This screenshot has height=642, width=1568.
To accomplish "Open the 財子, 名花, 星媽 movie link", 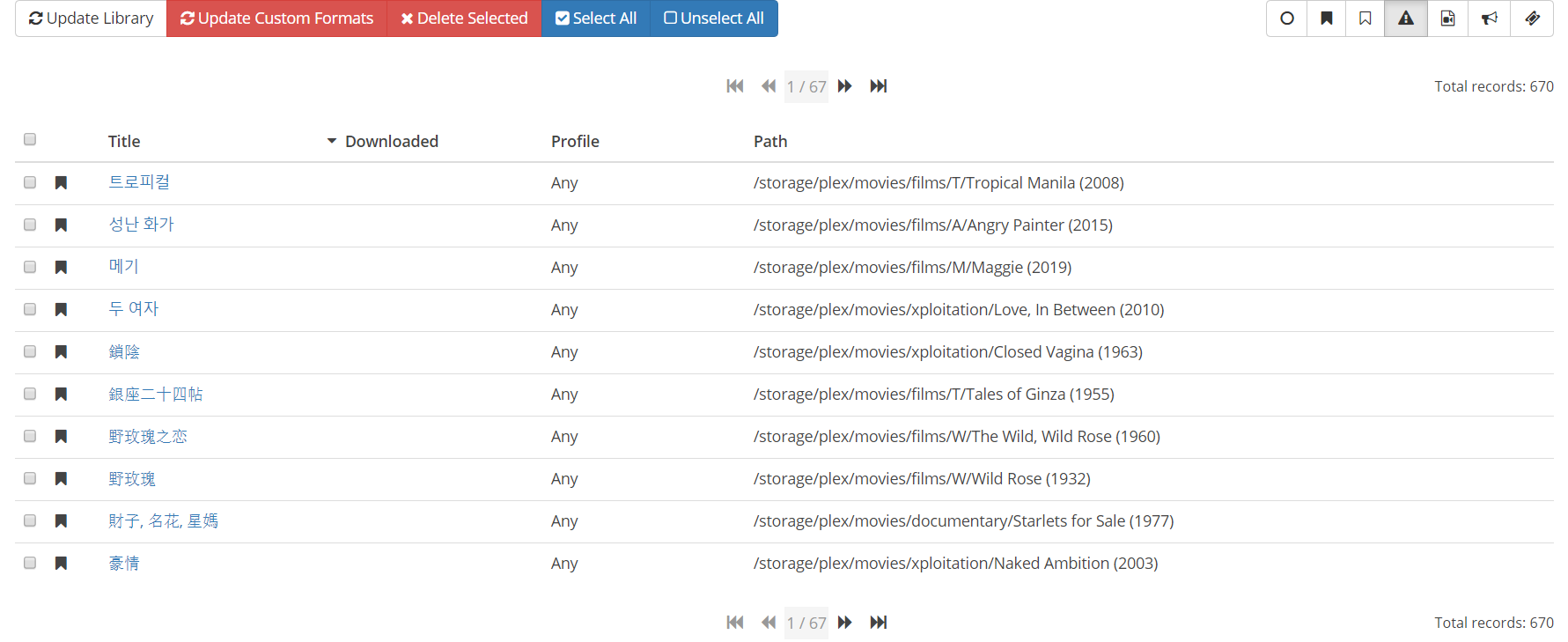I will (x=163, y=521).
